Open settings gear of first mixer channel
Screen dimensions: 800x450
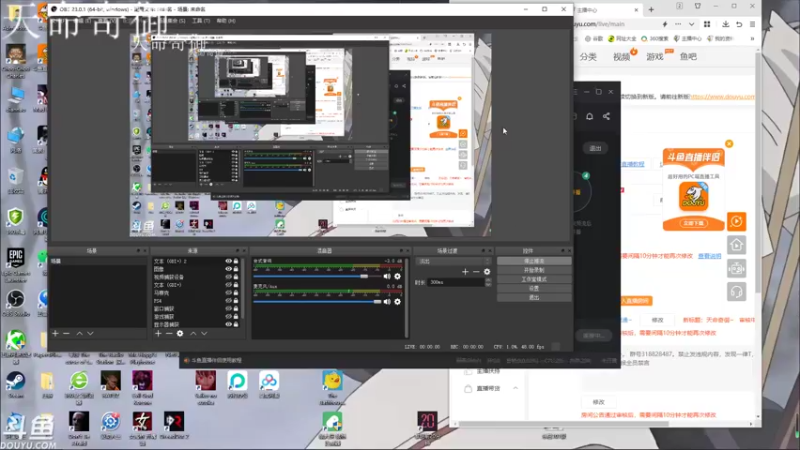pos(397,276)
